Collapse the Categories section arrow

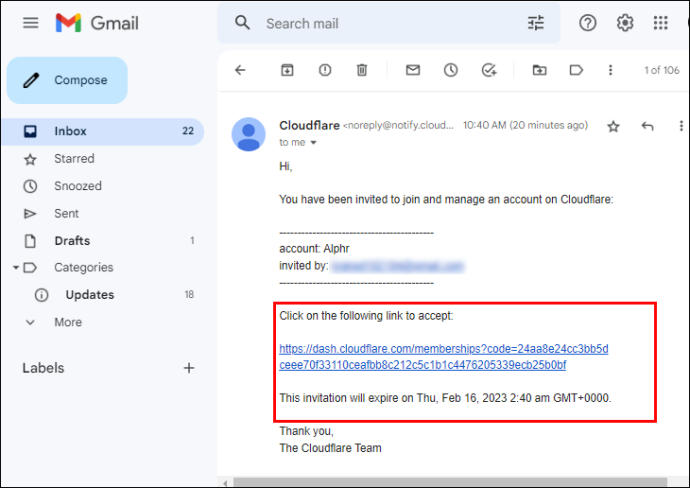tap(16, 267)
